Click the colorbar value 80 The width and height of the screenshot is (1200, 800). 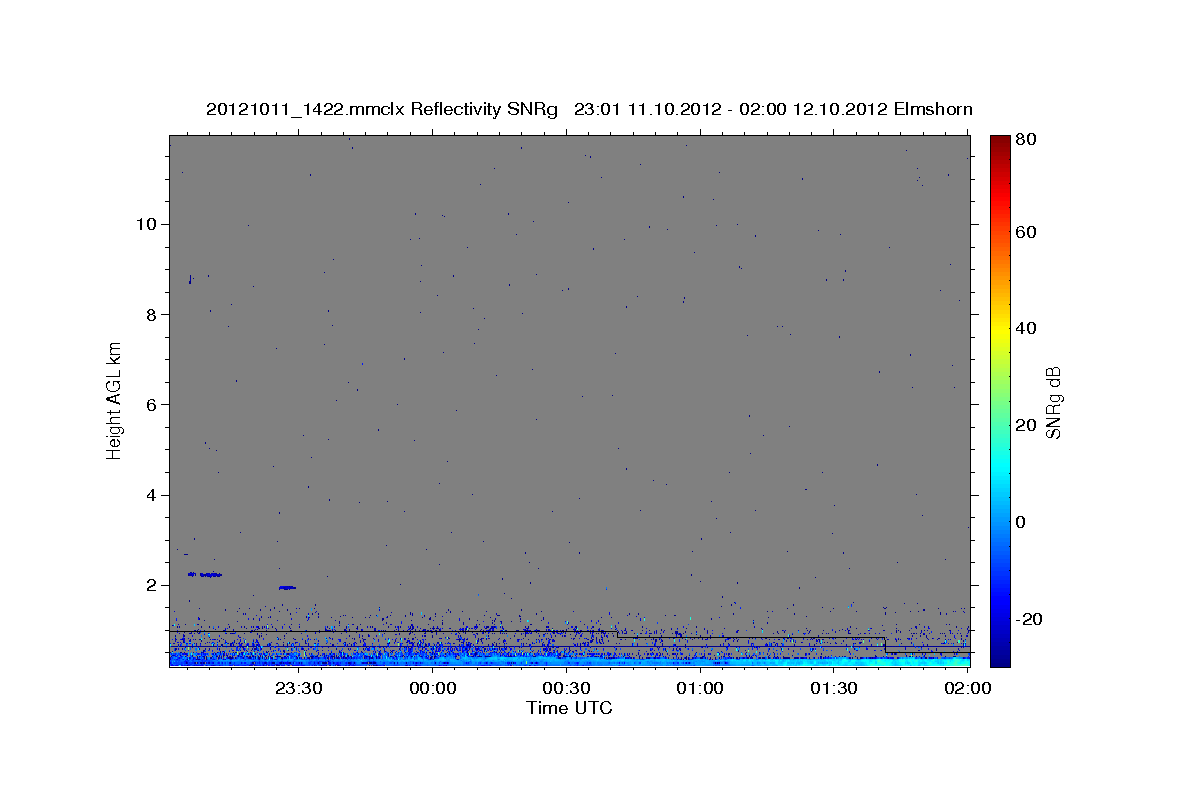tap(1025, 139)
